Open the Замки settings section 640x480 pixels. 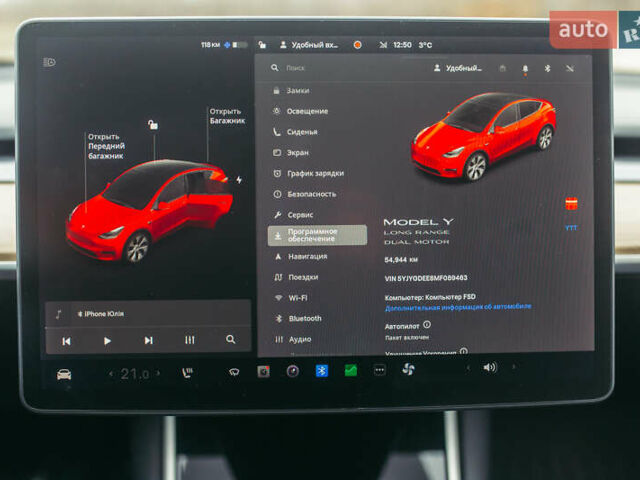(291, 91)
